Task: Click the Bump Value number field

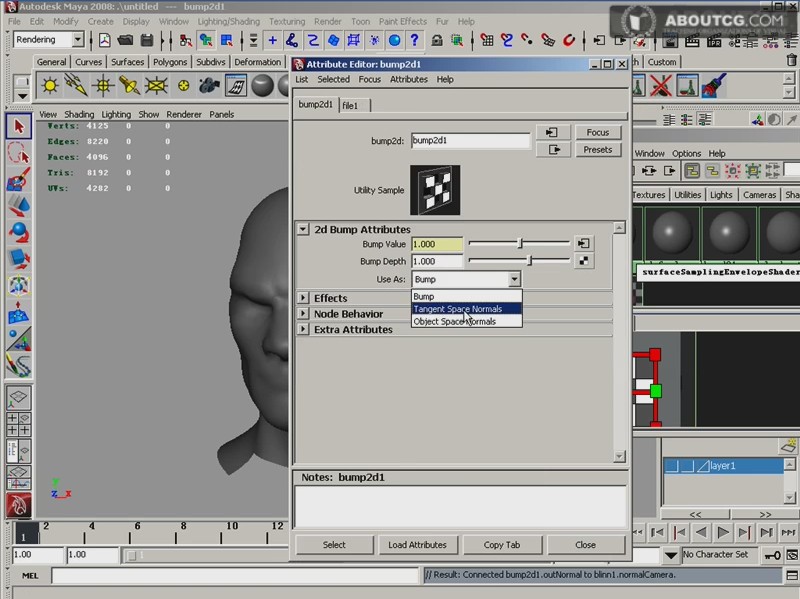Action: pyautogui.click(x=437, y=244)
